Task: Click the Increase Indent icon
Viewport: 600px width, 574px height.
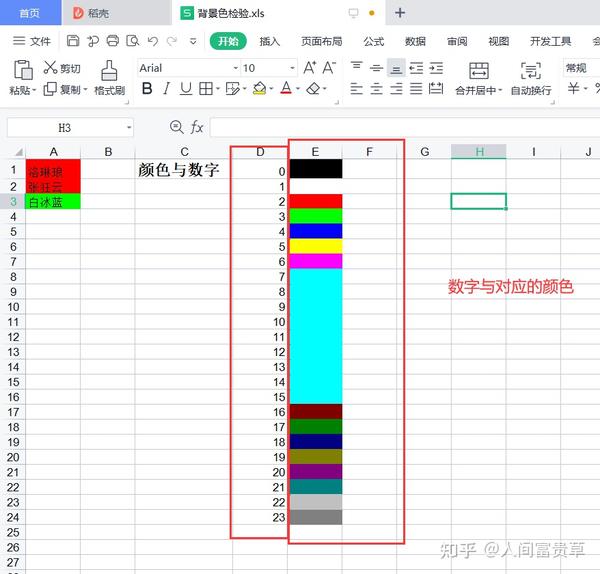Action: point(436,68)
